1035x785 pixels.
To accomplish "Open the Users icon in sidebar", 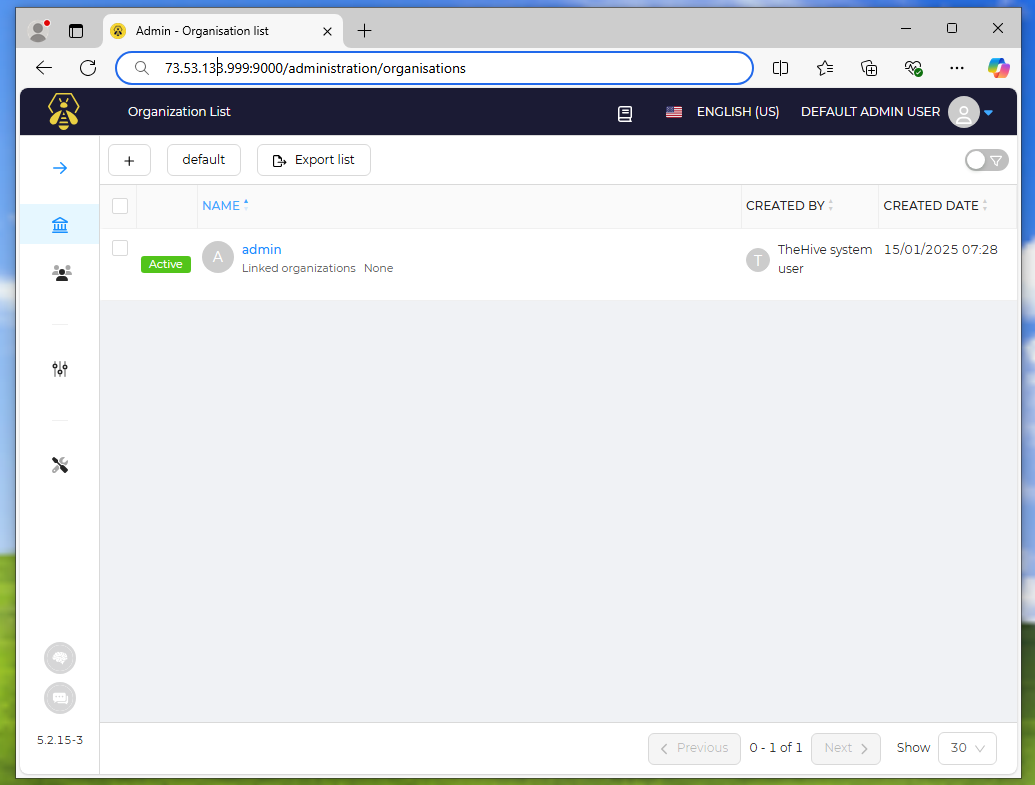I will pyautogui.click(x=60, y=272).
